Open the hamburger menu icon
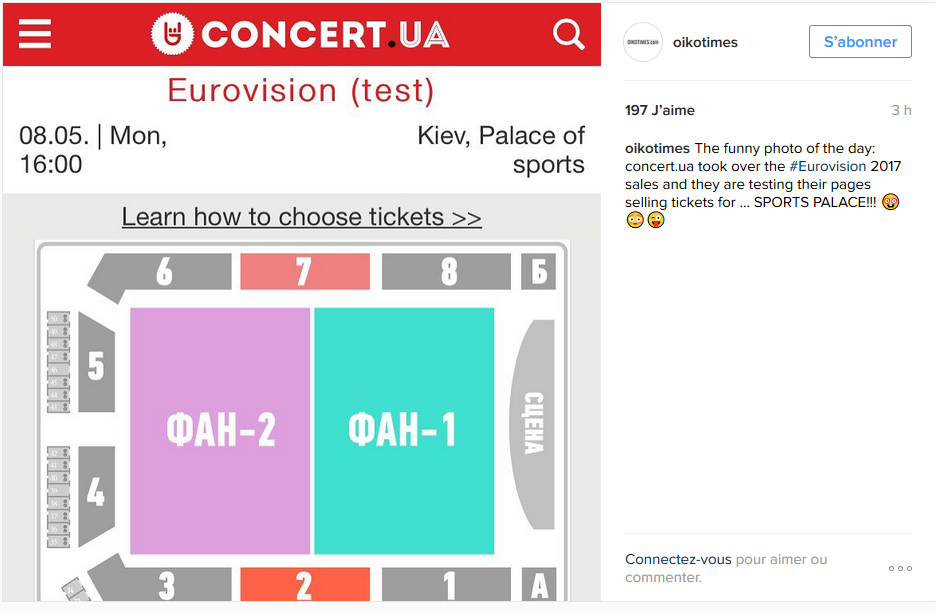Image resolution: width=936 pixels, height=613 pixels. (35, 33)
